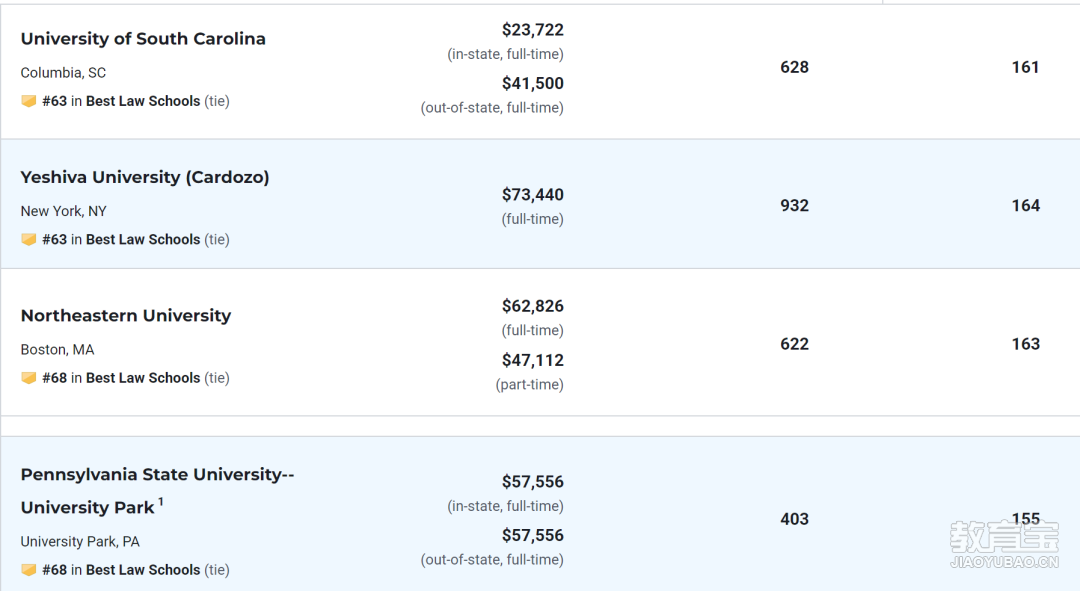Click the Yeshiva University ranking badge icon
Viewport: 1080px width, 591px height.
coord(28,240)
